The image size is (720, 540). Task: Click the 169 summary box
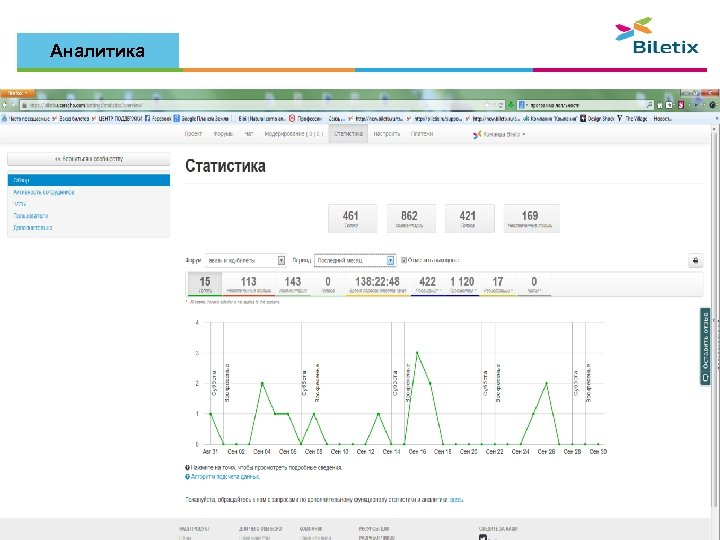[531, 219]
